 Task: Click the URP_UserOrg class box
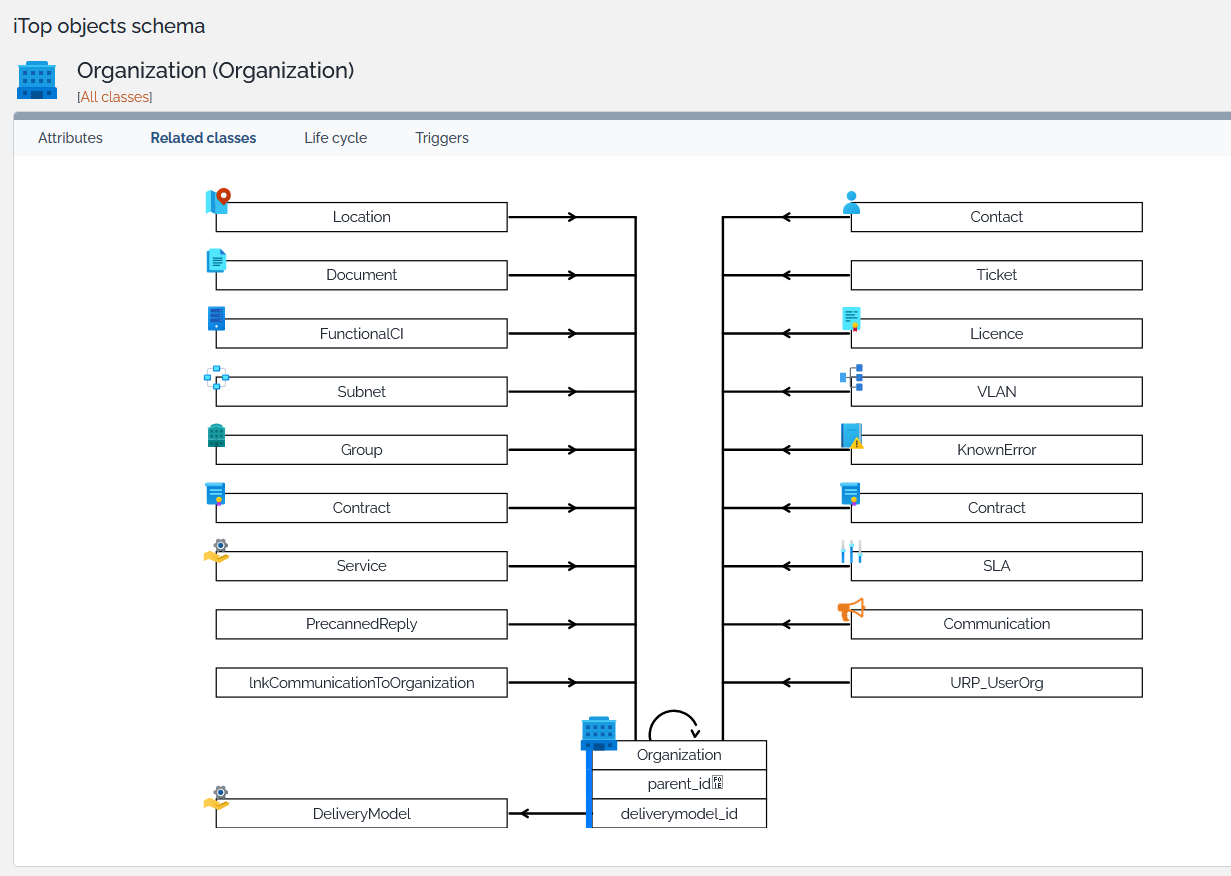[x=996, y=683]
